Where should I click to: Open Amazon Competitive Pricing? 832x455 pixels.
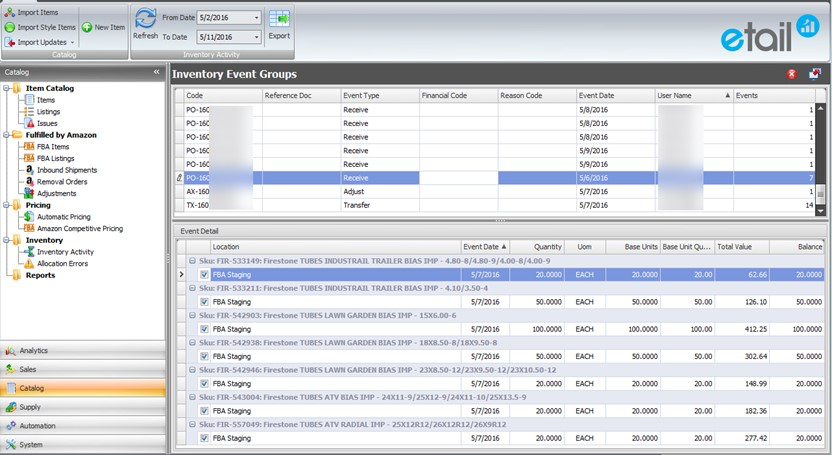coord(80,228)
